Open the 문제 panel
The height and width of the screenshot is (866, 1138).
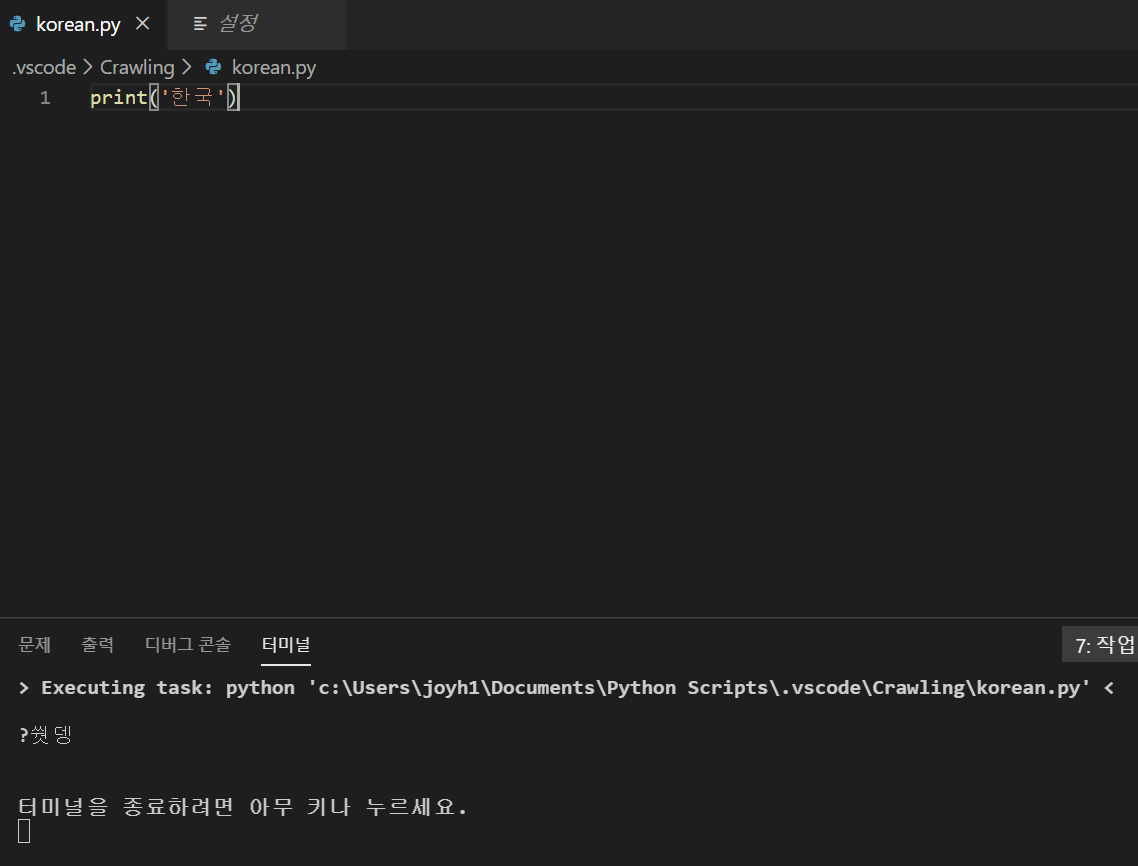click(34, 644)
